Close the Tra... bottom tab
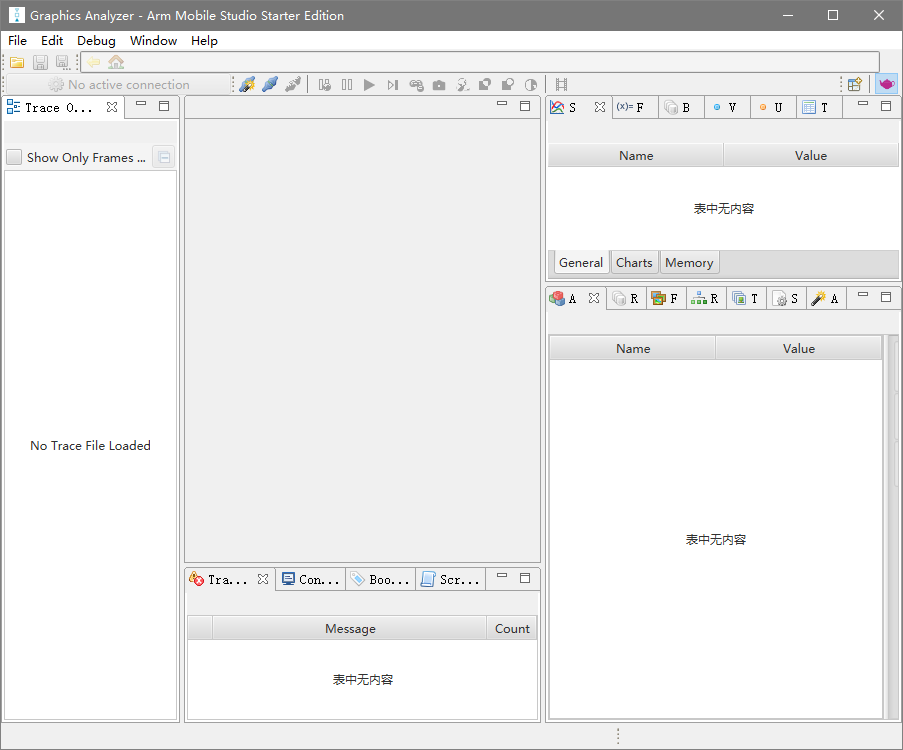Viewport: 903px width, 750px height. (x=263, y=579)
